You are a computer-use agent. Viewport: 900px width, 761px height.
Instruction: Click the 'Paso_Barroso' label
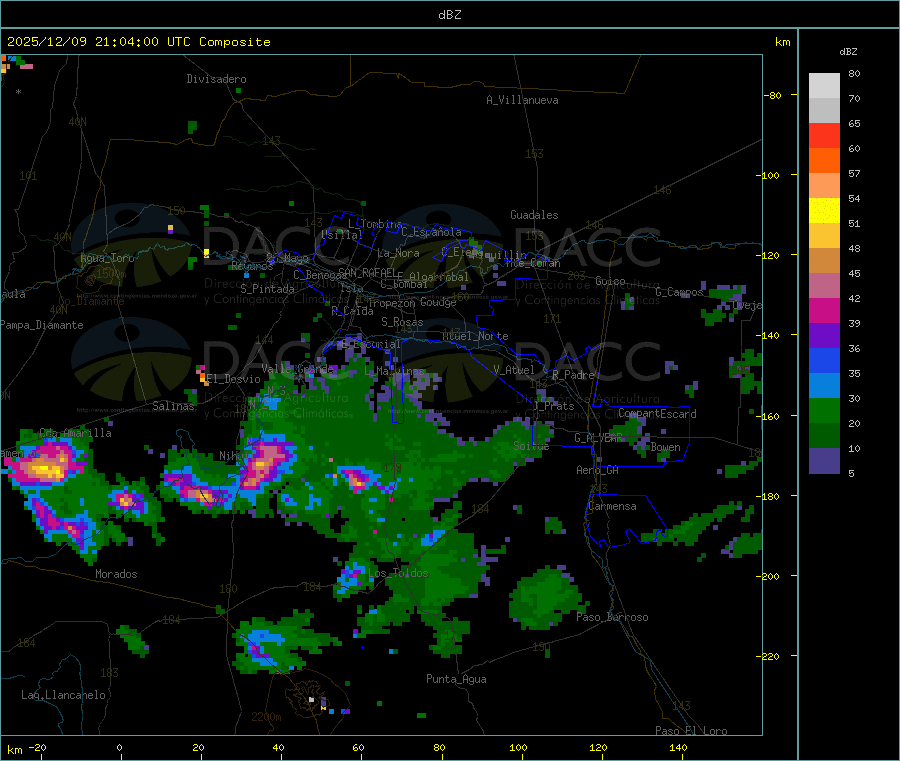(x=612, y=617)
